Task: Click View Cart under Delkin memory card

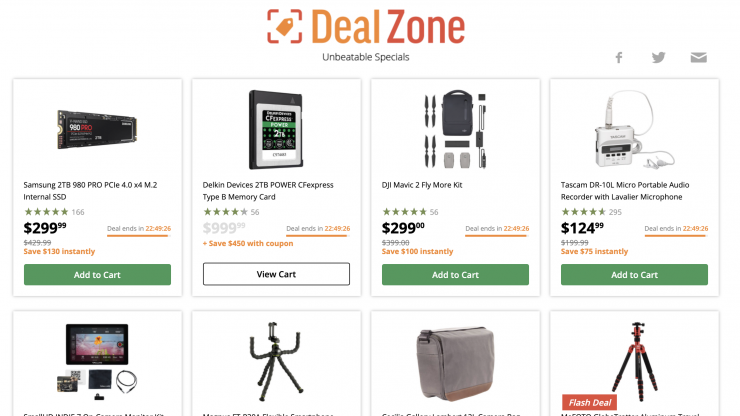Action: [x=276, y=274]
